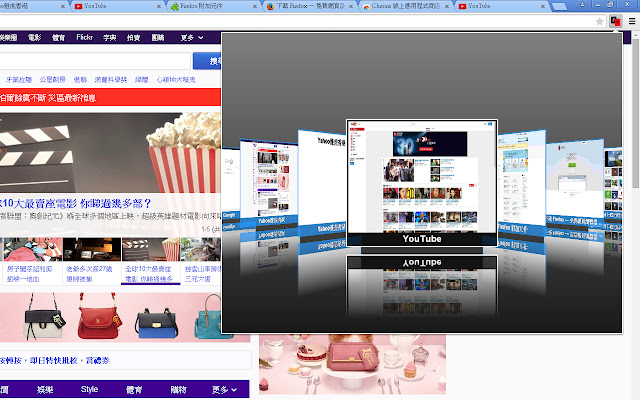Image resolution: width=640 pixels, height=400 pixels.
Task: Close the leftmost Yahoo tab
Action: tap(63, 6)
